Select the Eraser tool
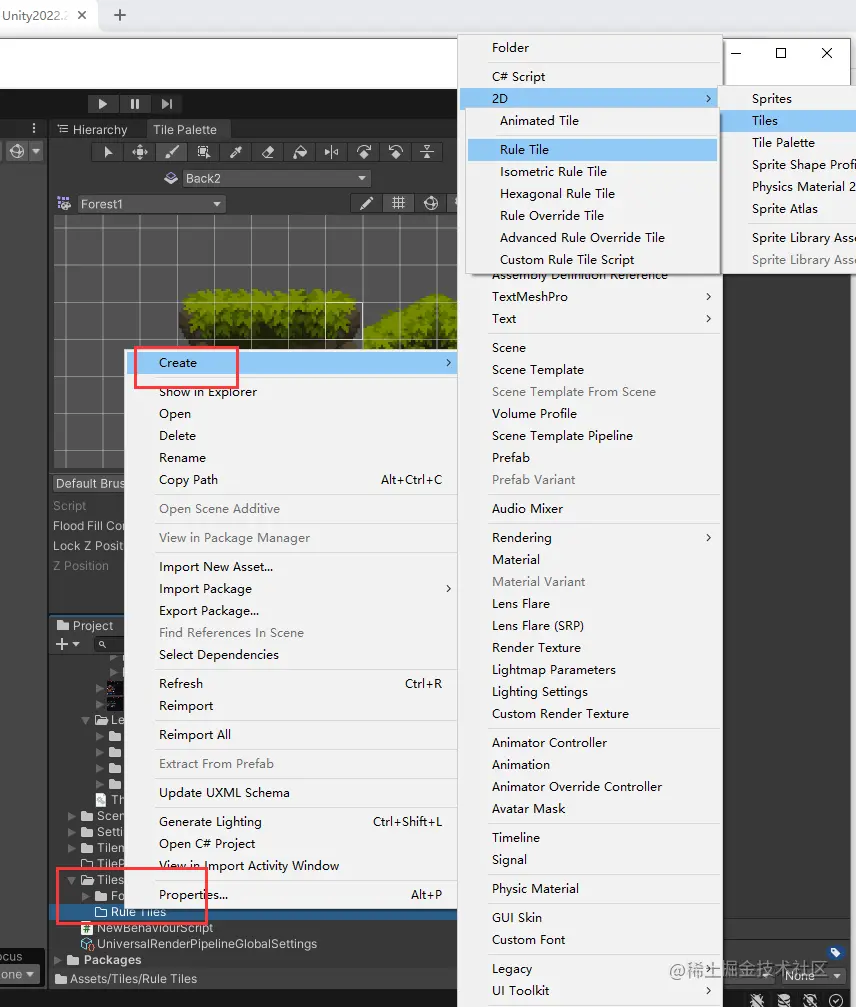The image size is (856, 1007). [268, 152]
